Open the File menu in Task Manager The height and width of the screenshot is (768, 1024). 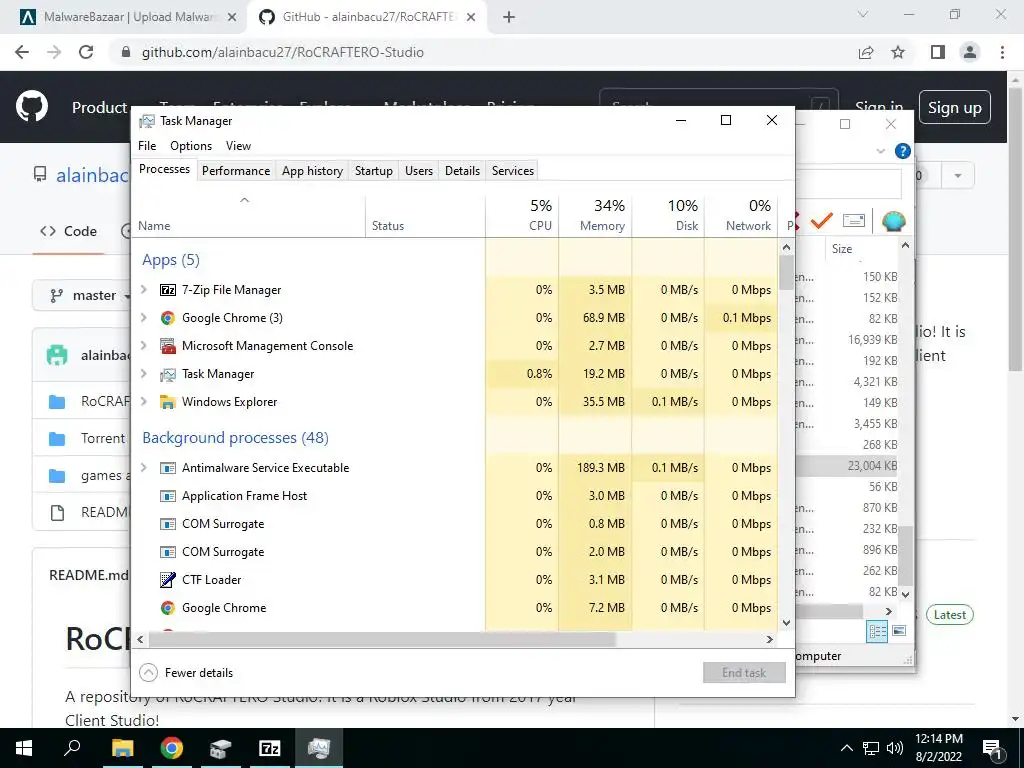click(x=147, y=146)
